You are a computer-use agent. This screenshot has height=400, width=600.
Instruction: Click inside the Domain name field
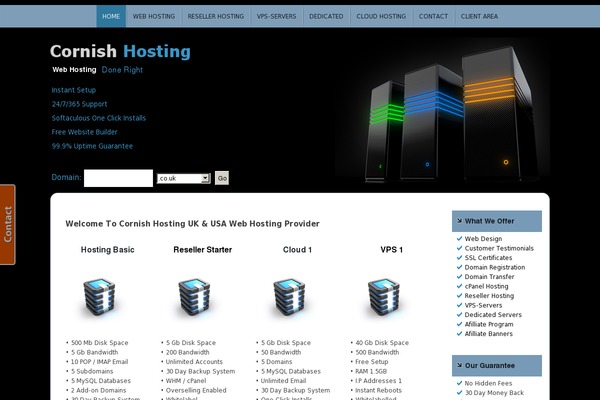pos(118,178)
